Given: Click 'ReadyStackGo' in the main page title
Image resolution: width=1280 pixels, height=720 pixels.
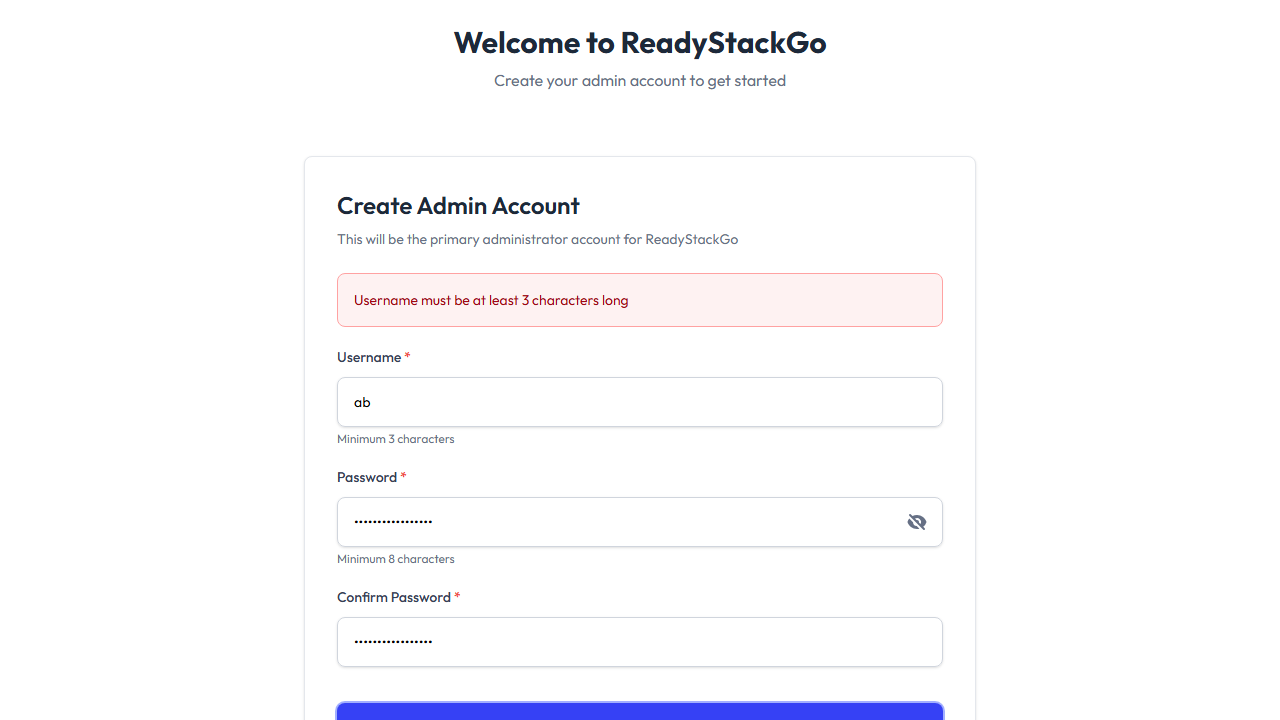Looking at the screenshot, I should click(723, 43).
